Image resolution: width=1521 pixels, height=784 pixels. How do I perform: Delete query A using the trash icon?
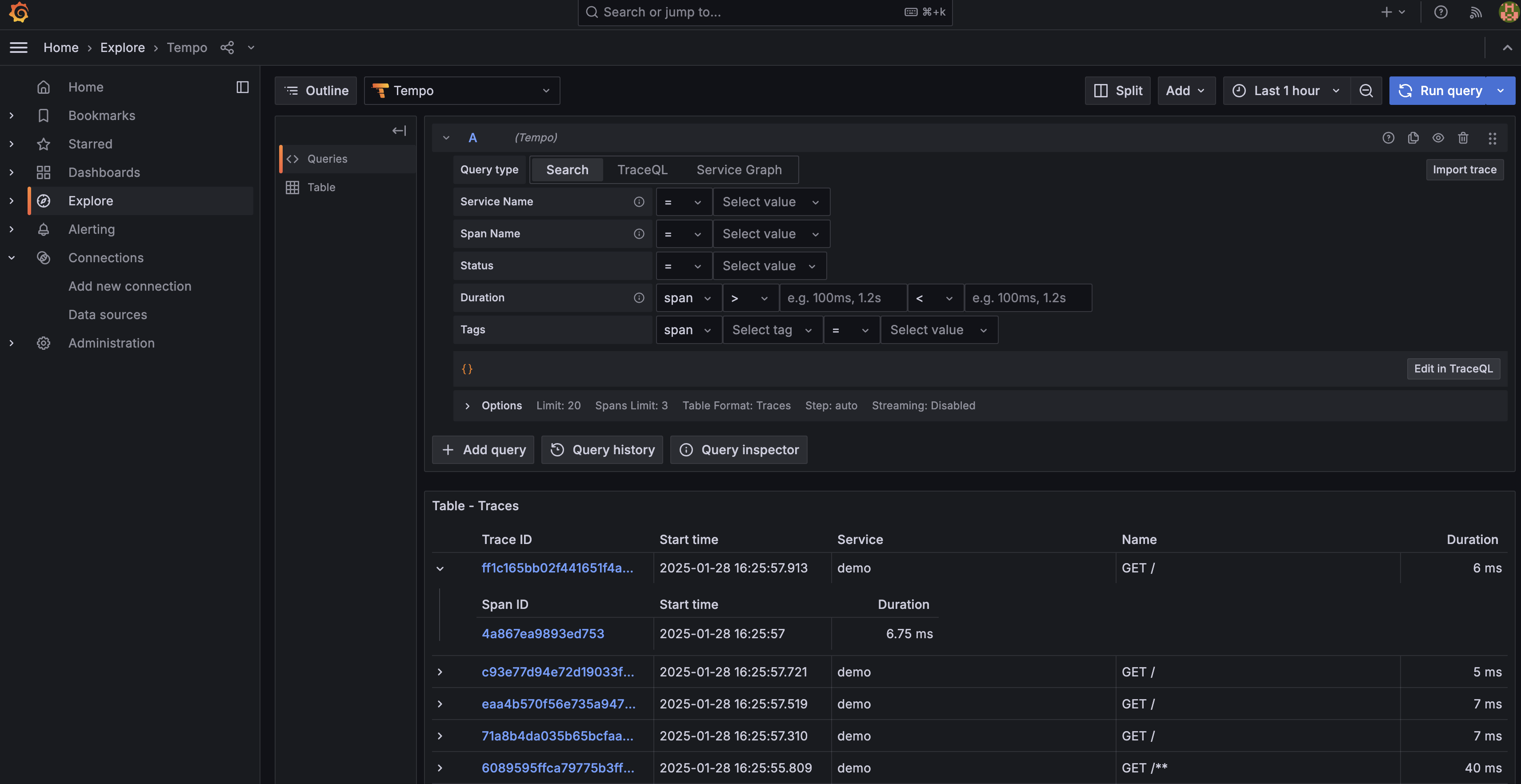[1462, 137]
